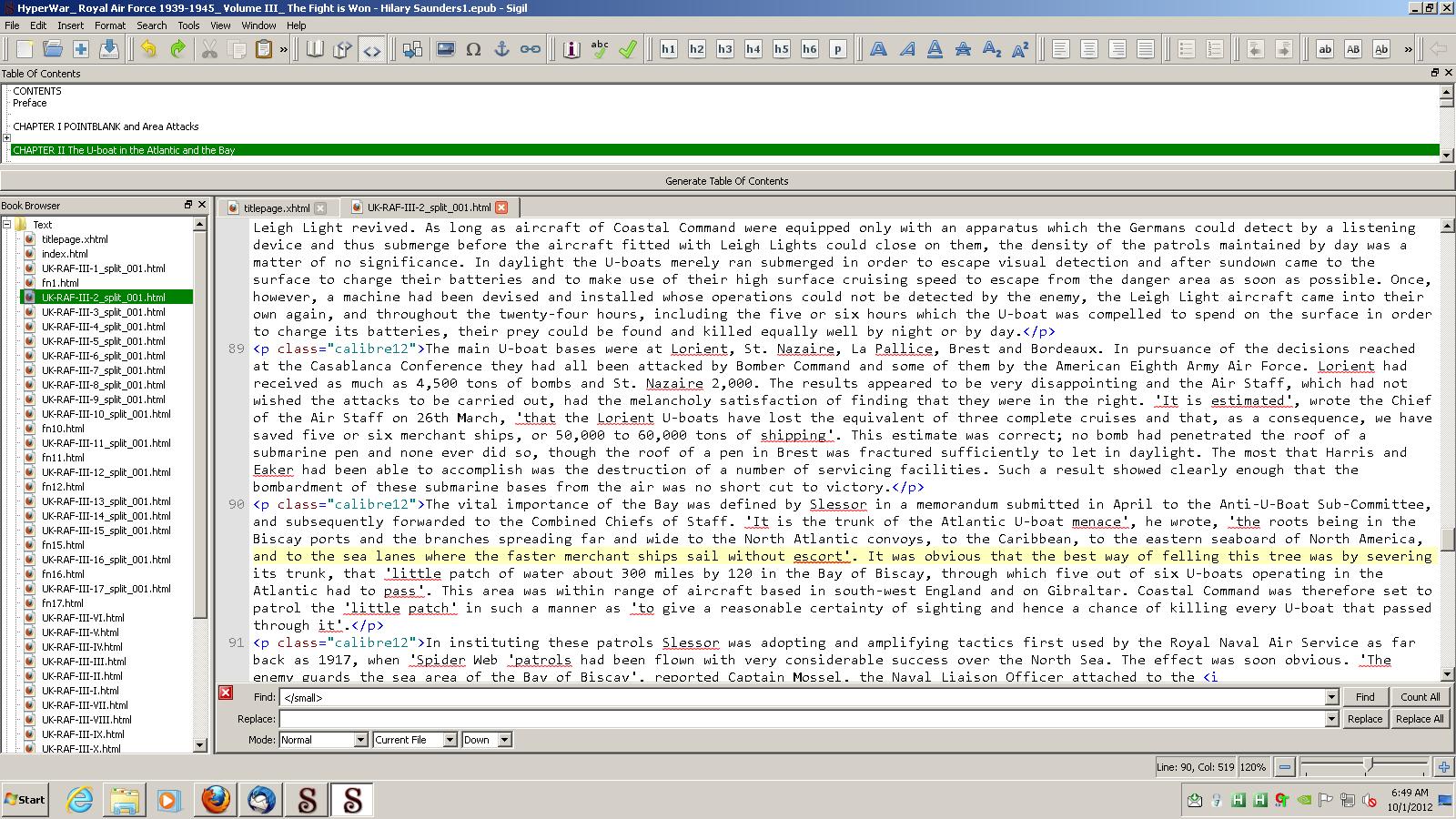Open the search Mode dropdown set to Normal
This screenshot has width=1456, height=819.
323,740
